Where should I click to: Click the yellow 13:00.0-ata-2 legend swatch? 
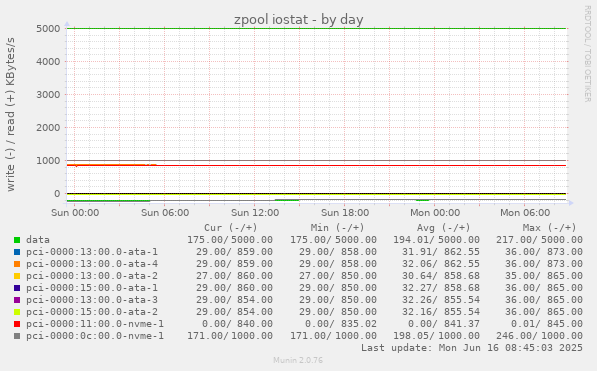pos(17,276)
